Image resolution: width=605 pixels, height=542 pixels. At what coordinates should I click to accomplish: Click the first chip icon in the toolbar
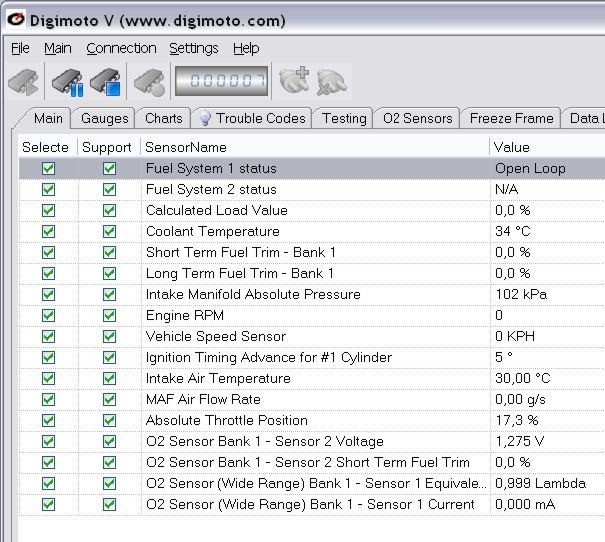coord(24,82)
